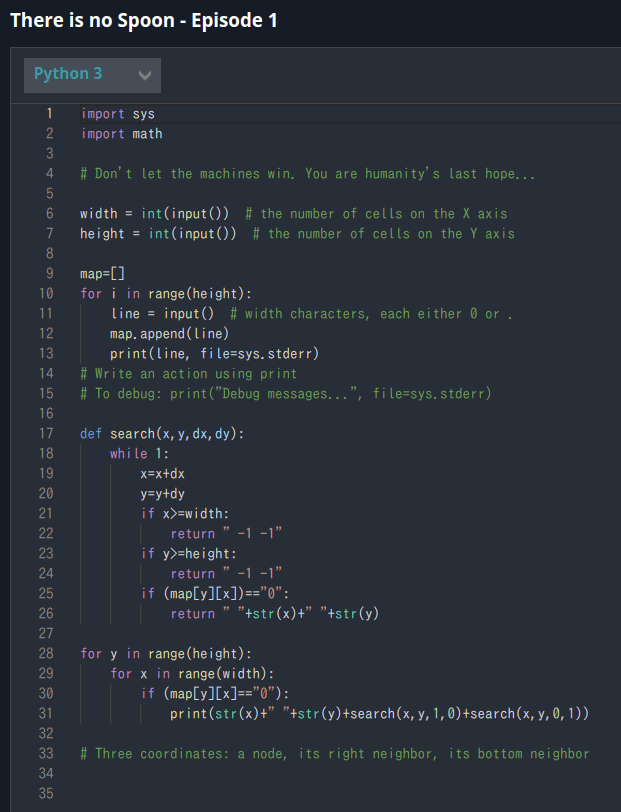The image size is (621, 812).
Task: Click line number 1 in the gutter
Action: (x=49, y=113)
